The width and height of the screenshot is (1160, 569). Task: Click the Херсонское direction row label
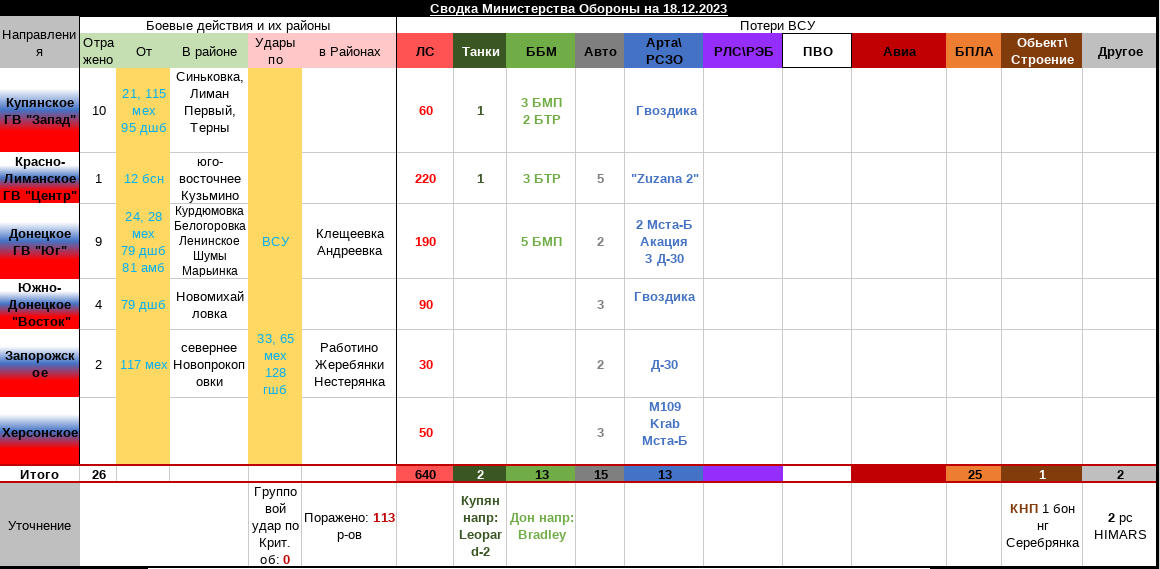[40, 432]
